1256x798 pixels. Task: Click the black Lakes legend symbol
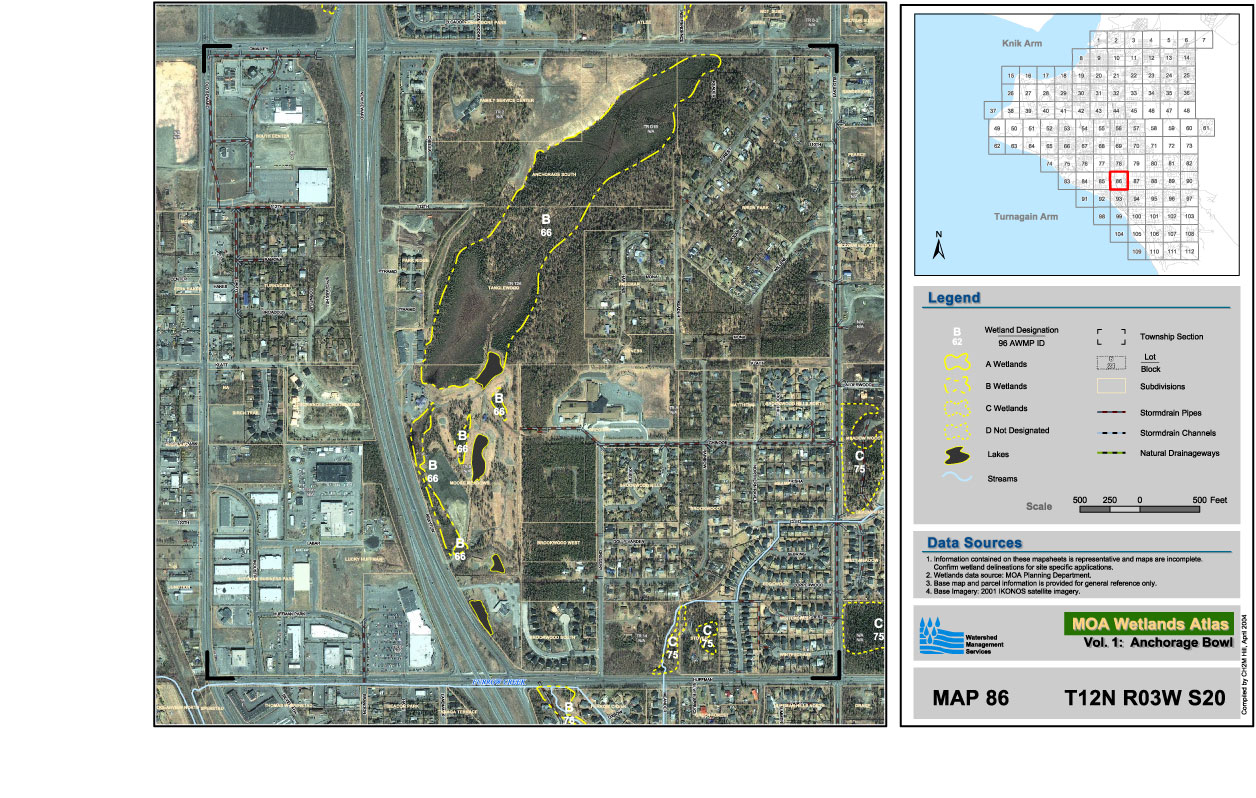point(958,455)
